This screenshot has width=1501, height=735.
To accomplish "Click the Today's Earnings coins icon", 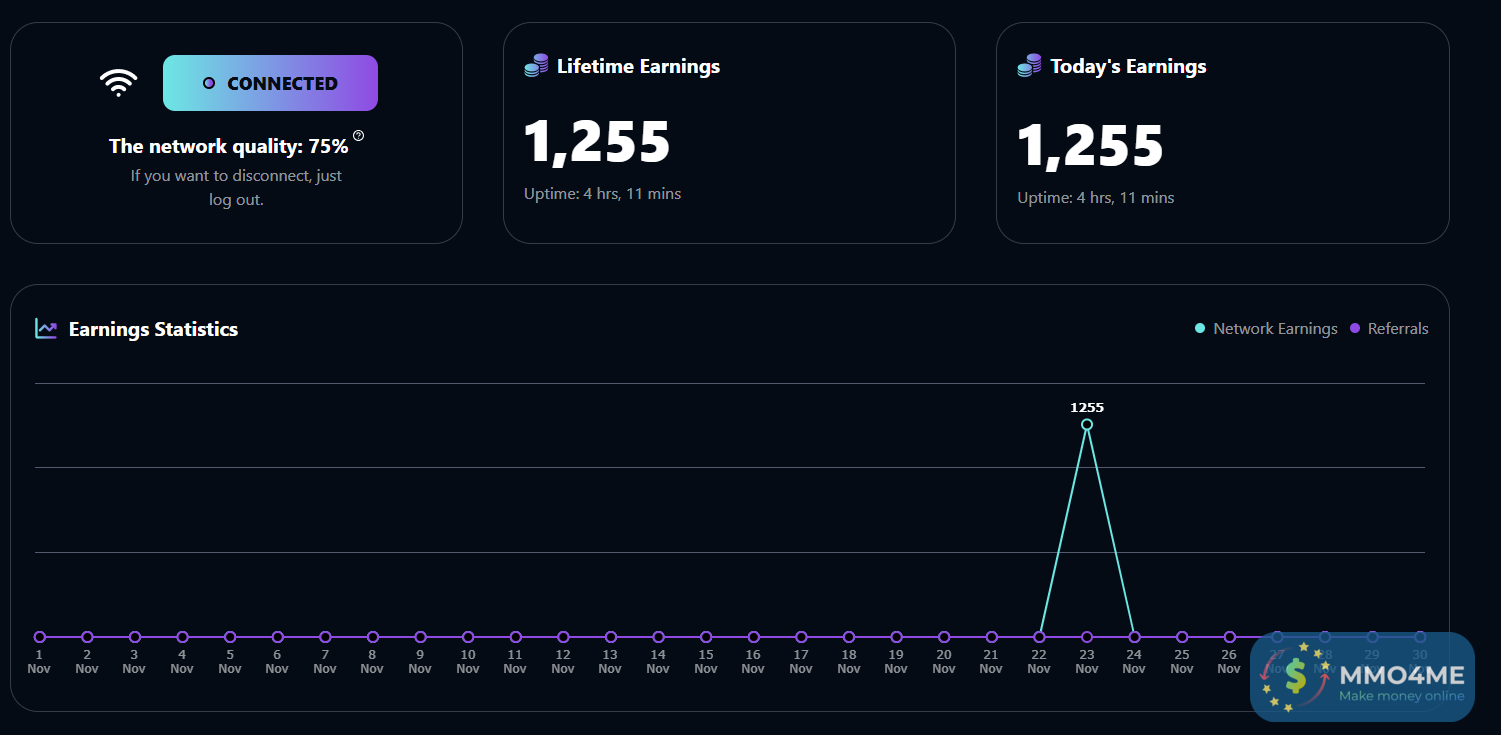I will pos(1030,66).
